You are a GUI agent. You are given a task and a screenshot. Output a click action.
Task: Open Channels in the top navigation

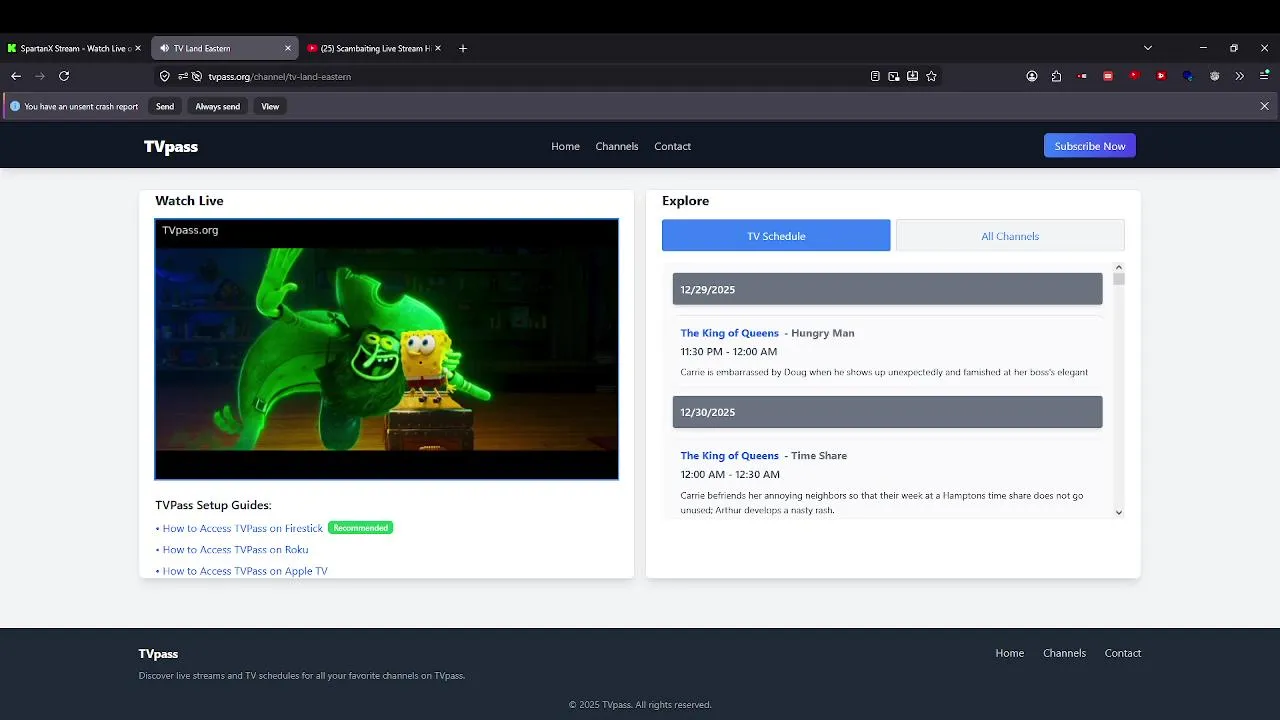(617, 146)
